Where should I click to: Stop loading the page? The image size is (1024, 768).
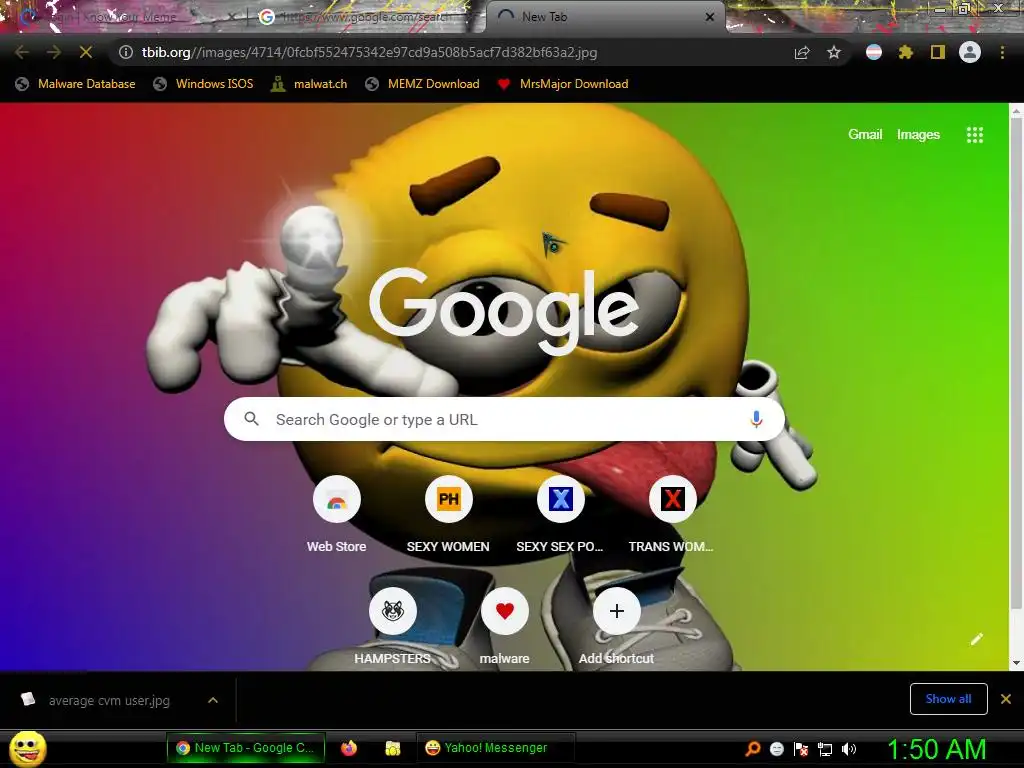[86, 52]
